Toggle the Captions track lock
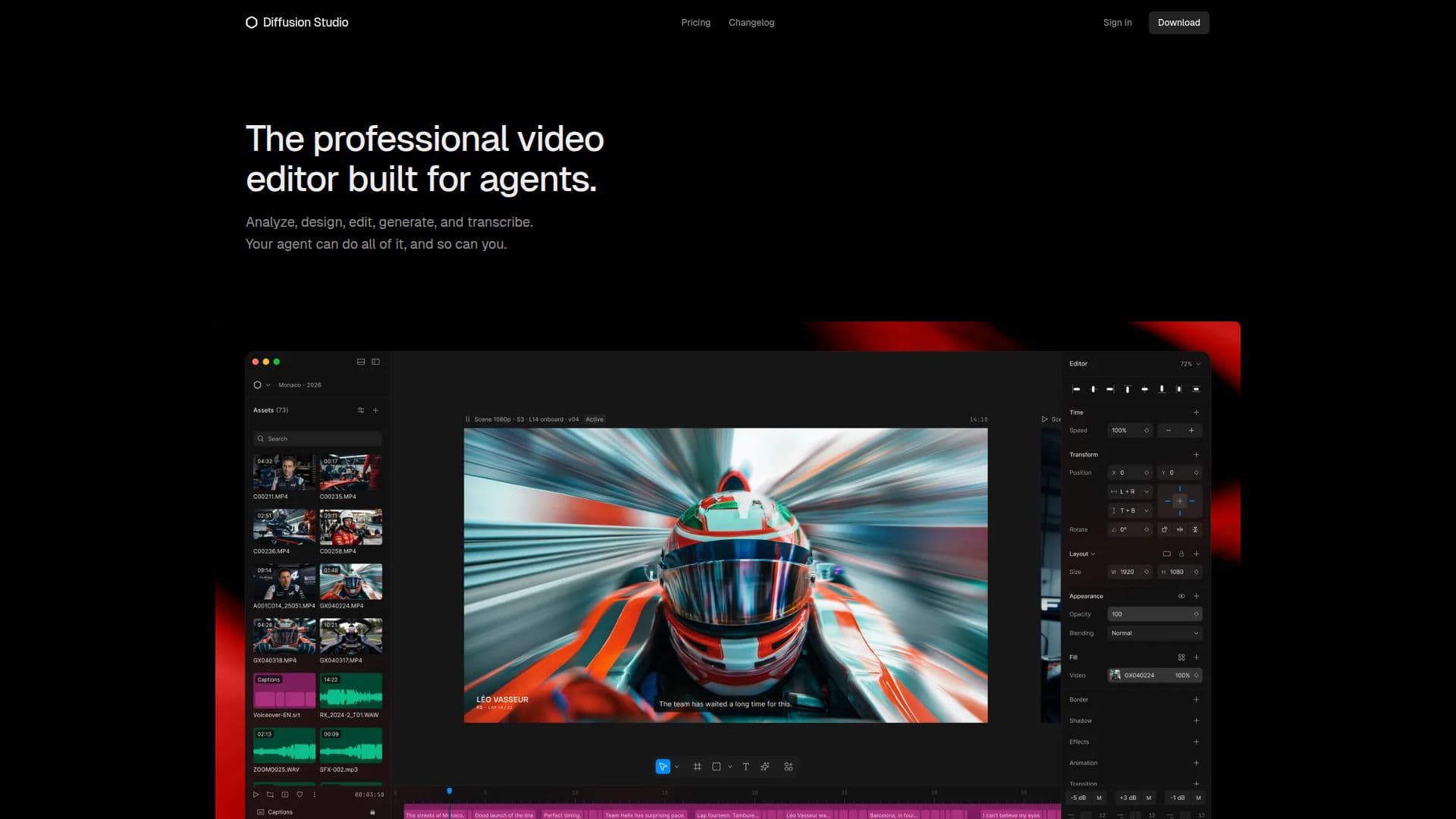The height and width of the screenshot is (819, 1456). [x=372, y=812]
